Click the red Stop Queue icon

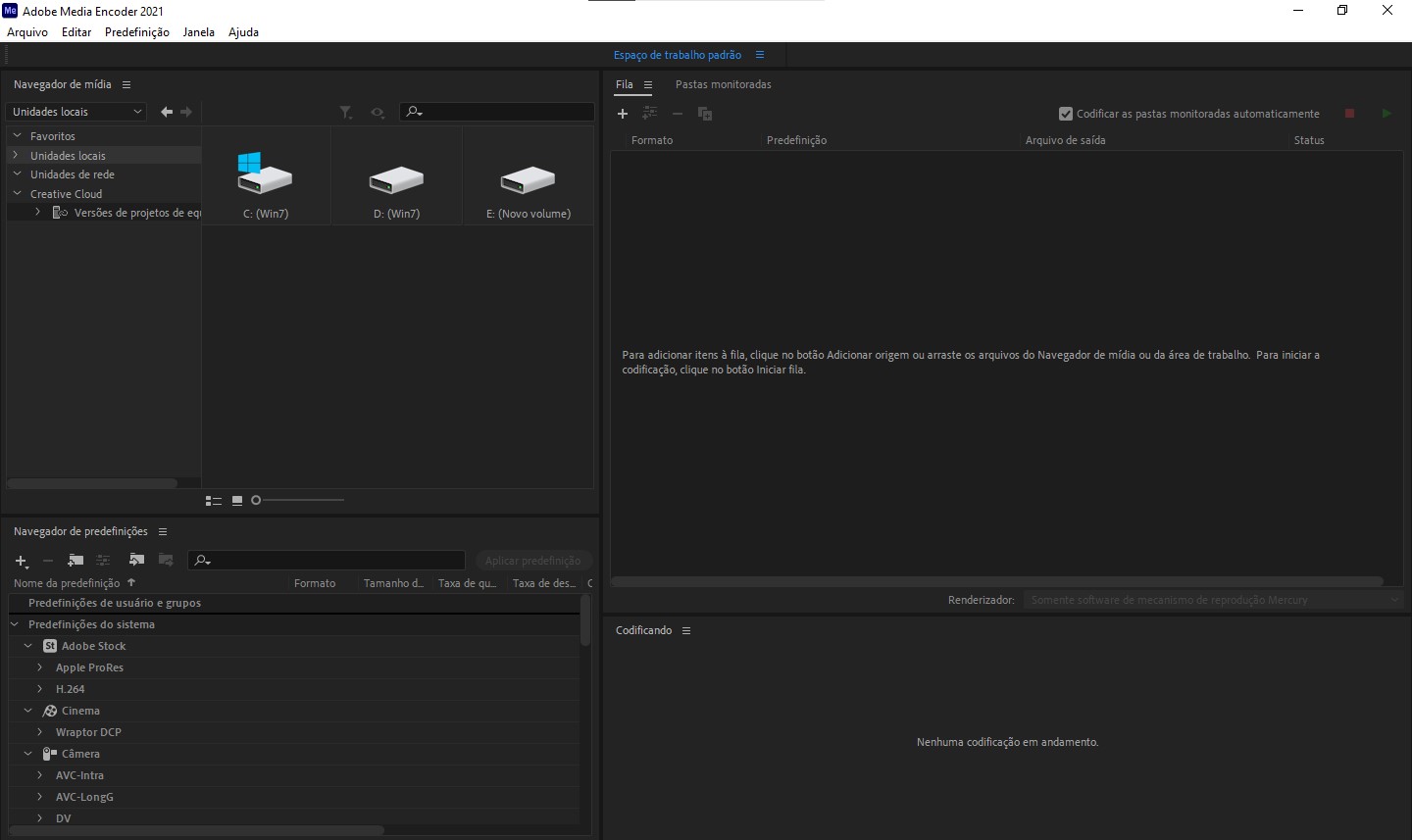tap(1349, 114)
